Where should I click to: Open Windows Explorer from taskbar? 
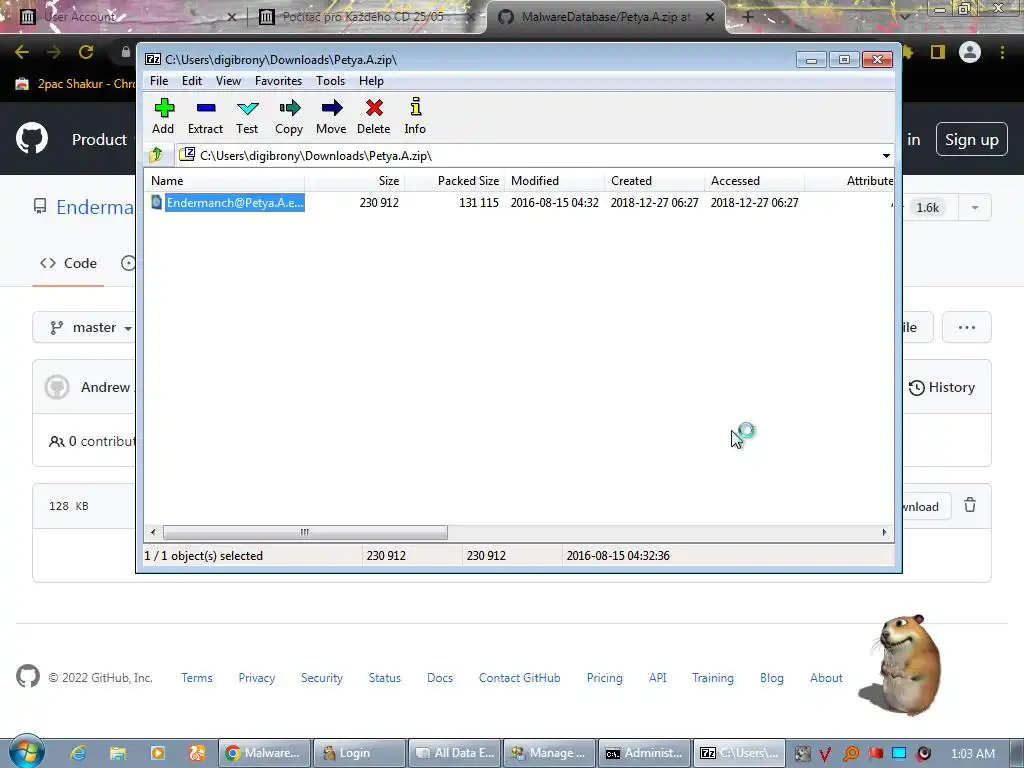pyautogui.click(x=118, y=753)
